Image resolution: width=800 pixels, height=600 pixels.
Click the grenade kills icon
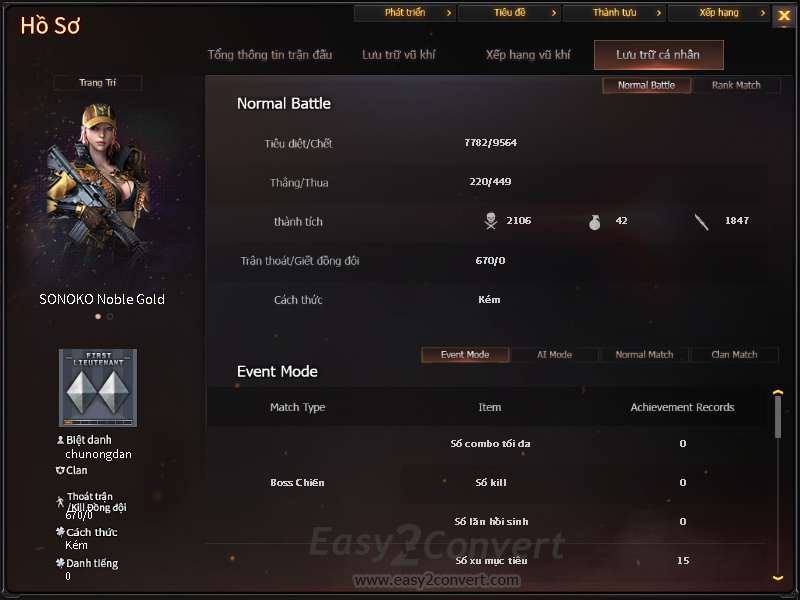click(594, 222)
